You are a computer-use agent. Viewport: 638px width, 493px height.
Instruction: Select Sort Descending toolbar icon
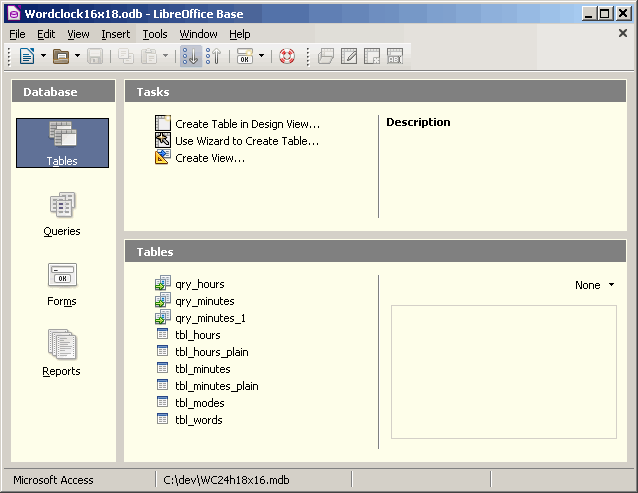[x=213, y=56]
